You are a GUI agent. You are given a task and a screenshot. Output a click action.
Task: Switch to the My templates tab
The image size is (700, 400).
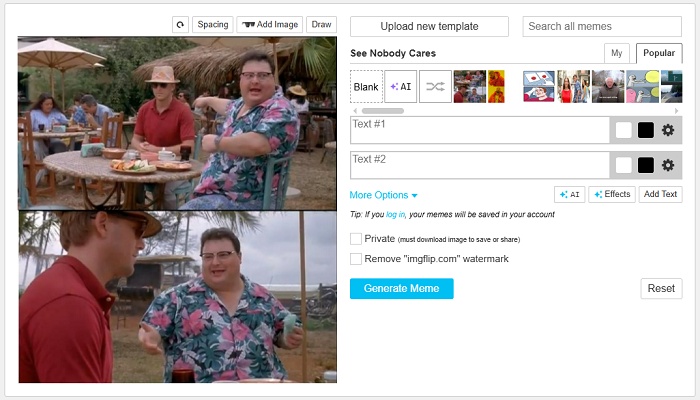click(x=617, y=54)
